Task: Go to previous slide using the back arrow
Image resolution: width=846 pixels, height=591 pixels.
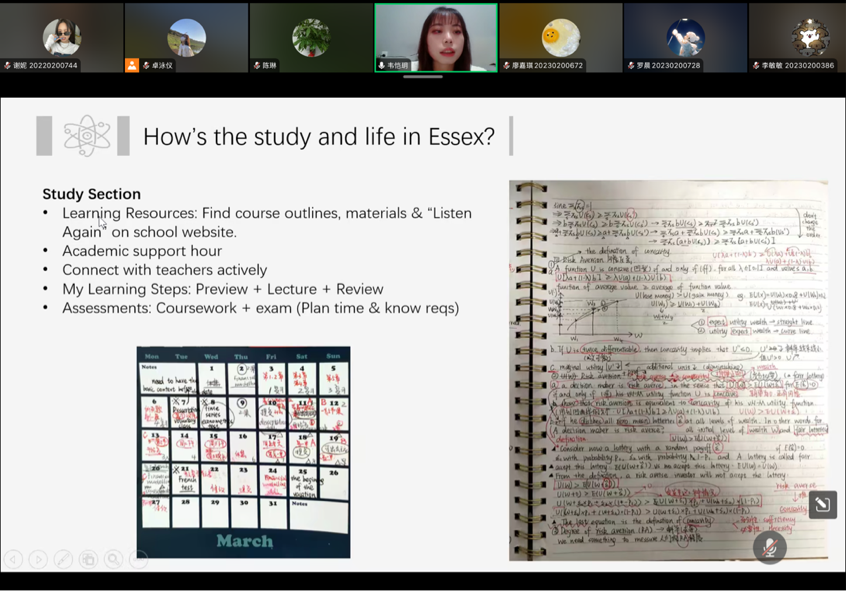Action: click(x=13, y=560)
